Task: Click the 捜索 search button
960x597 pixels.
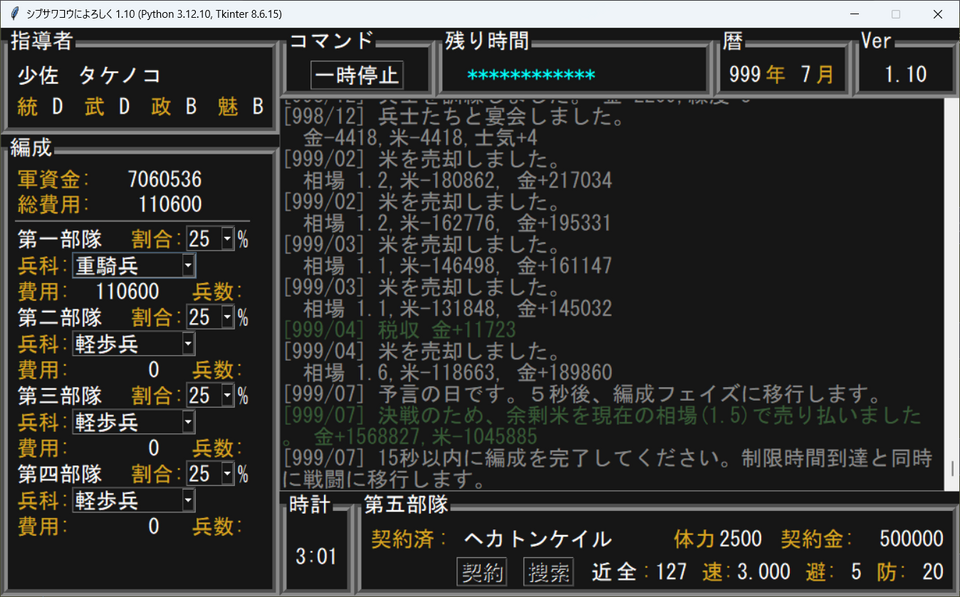Action: pos(548,571)
